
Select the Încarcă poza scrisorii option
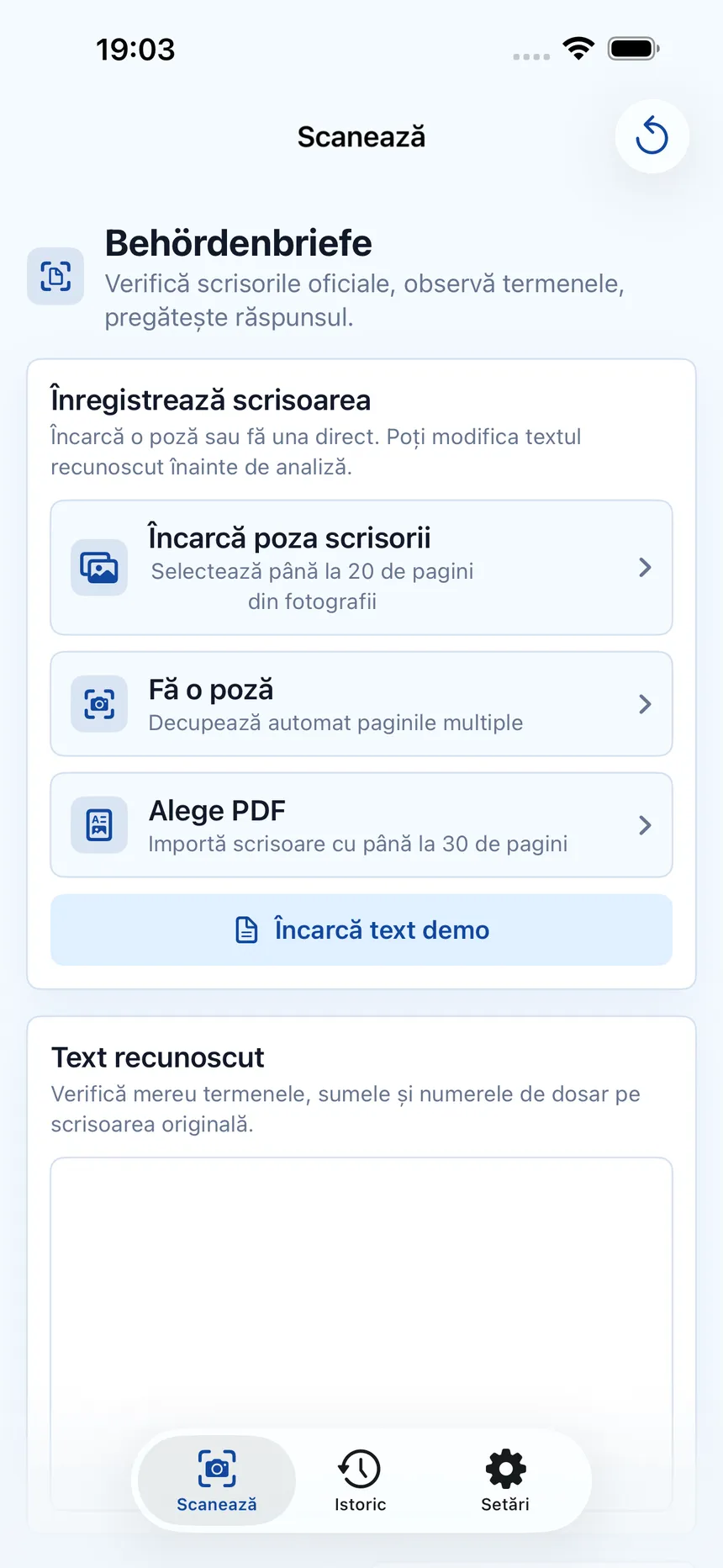tap(361, 568)
